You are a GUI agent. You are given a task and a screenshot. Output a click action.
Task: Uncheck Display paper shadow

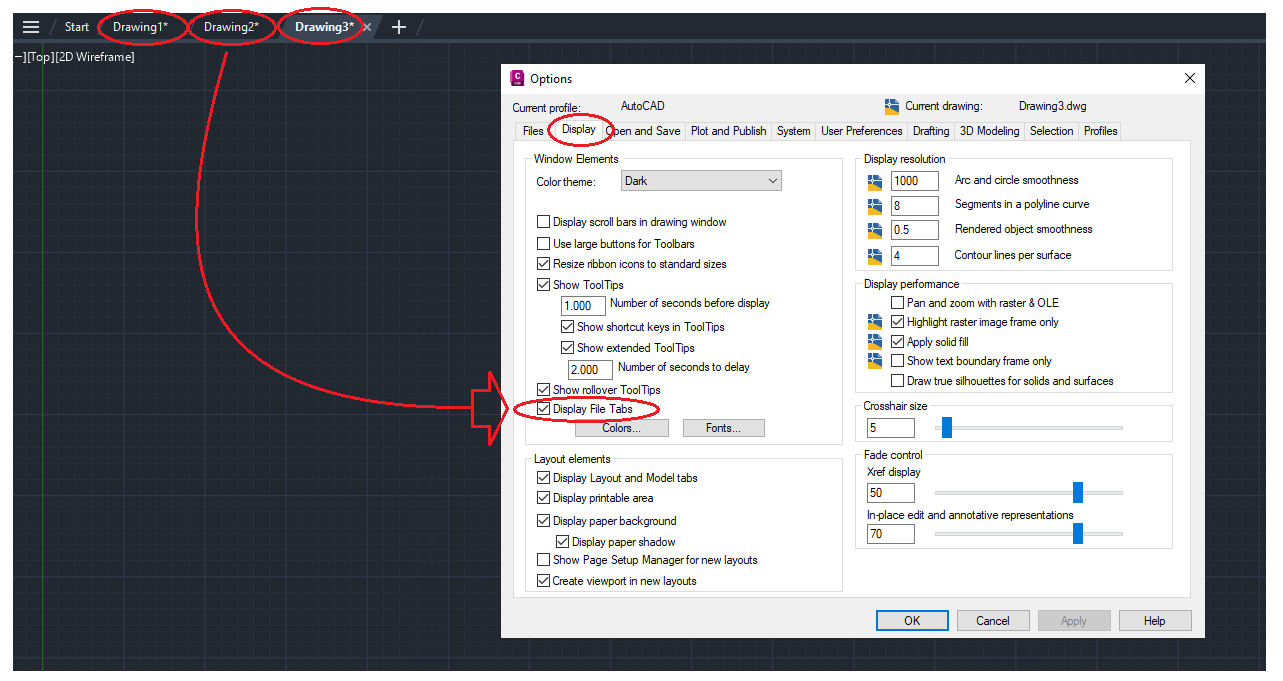563,540
